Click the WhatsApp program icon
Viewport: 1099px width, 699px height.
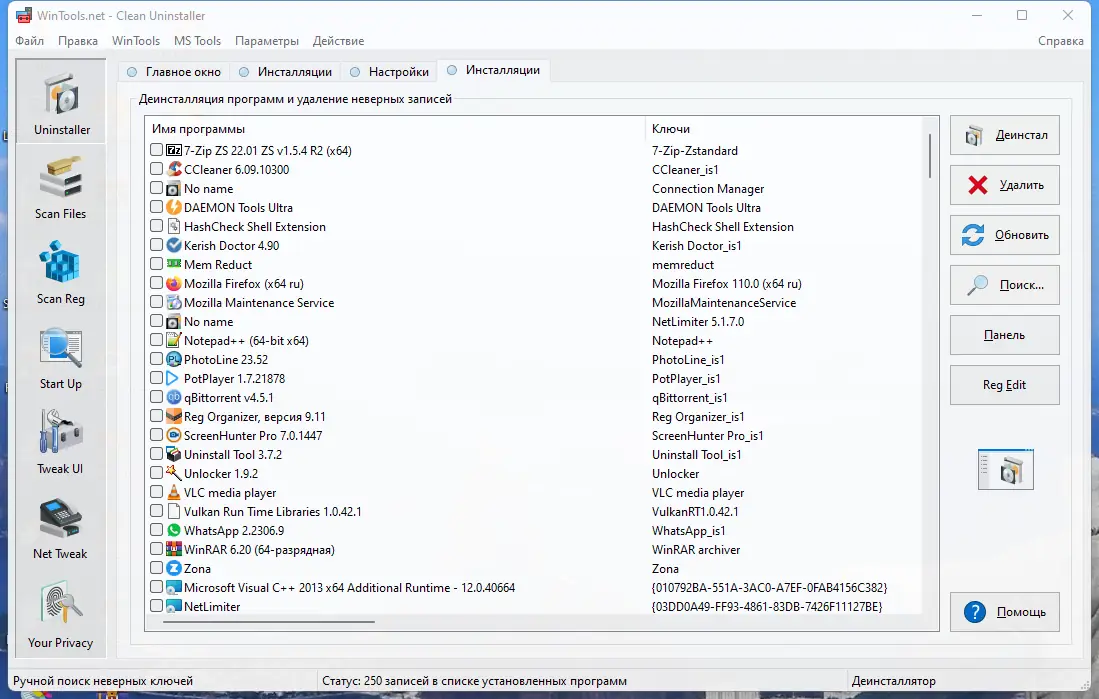coord(174,530)
